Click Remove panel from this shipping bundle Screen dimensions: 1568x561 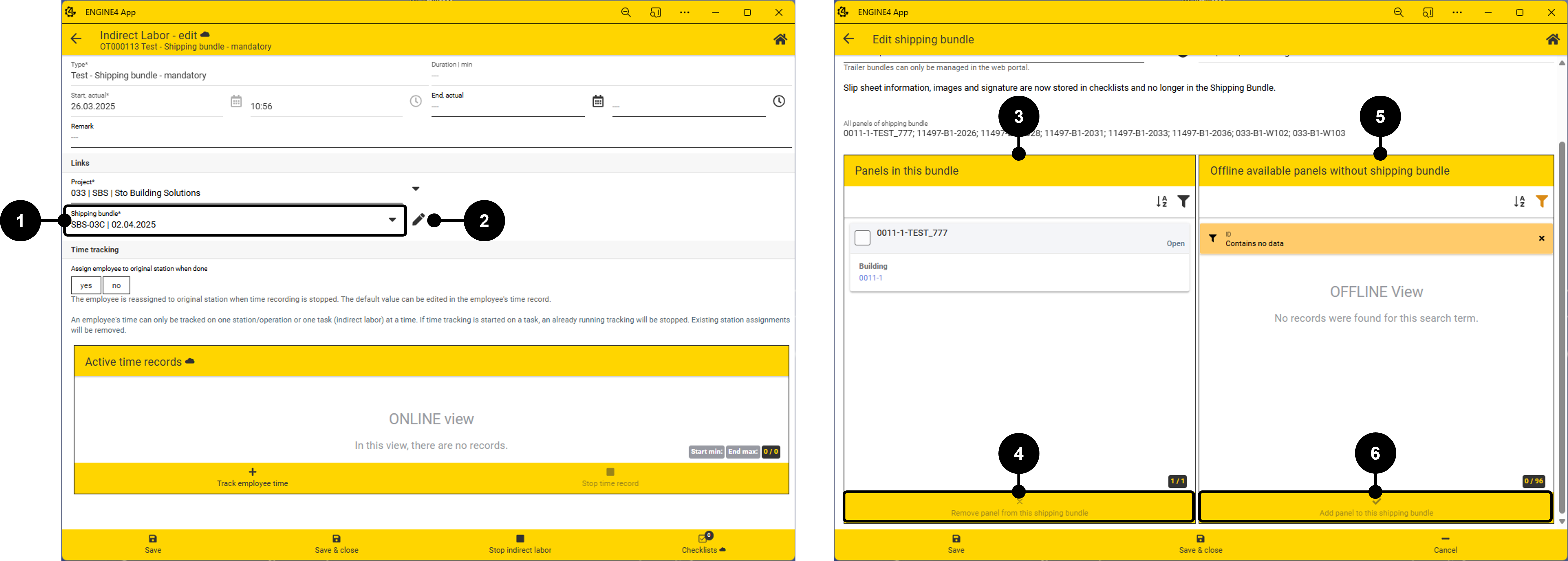[1019, 507]
